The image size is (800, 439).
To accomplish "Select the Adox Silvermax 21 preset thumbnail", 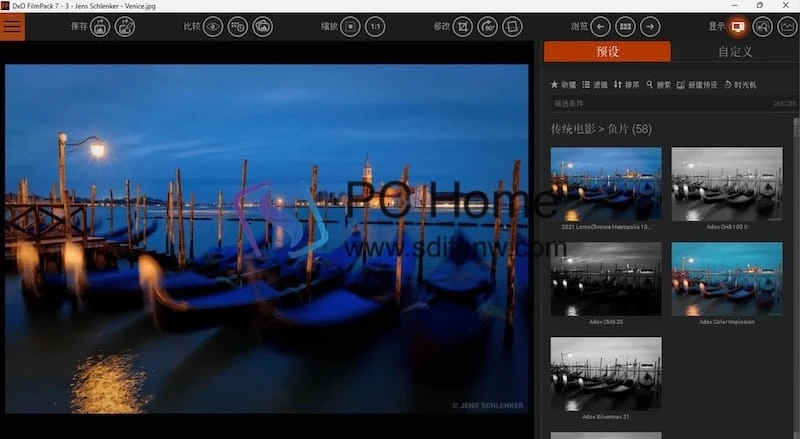I will click(606, 374).
